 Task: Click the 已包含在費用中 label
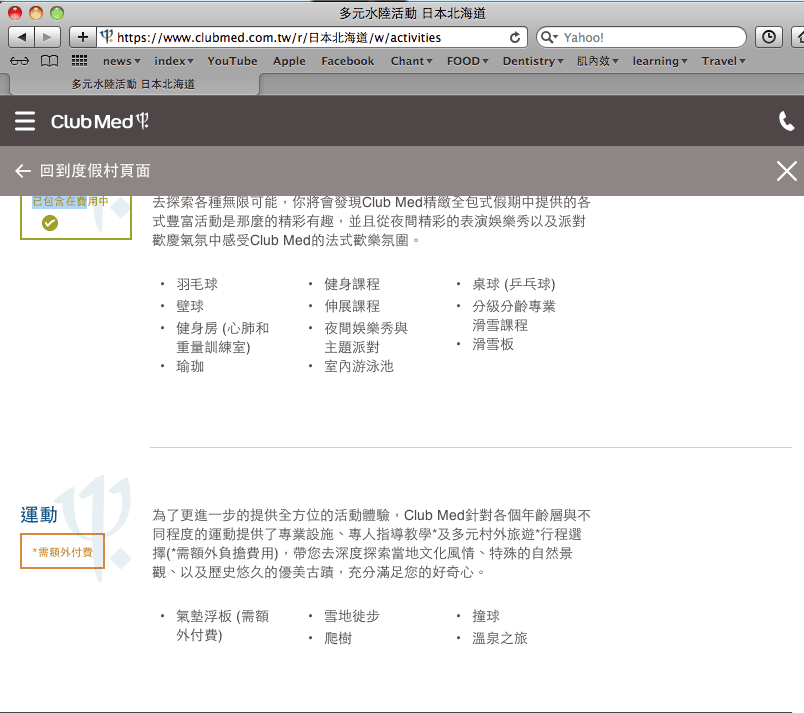[70, 201]
